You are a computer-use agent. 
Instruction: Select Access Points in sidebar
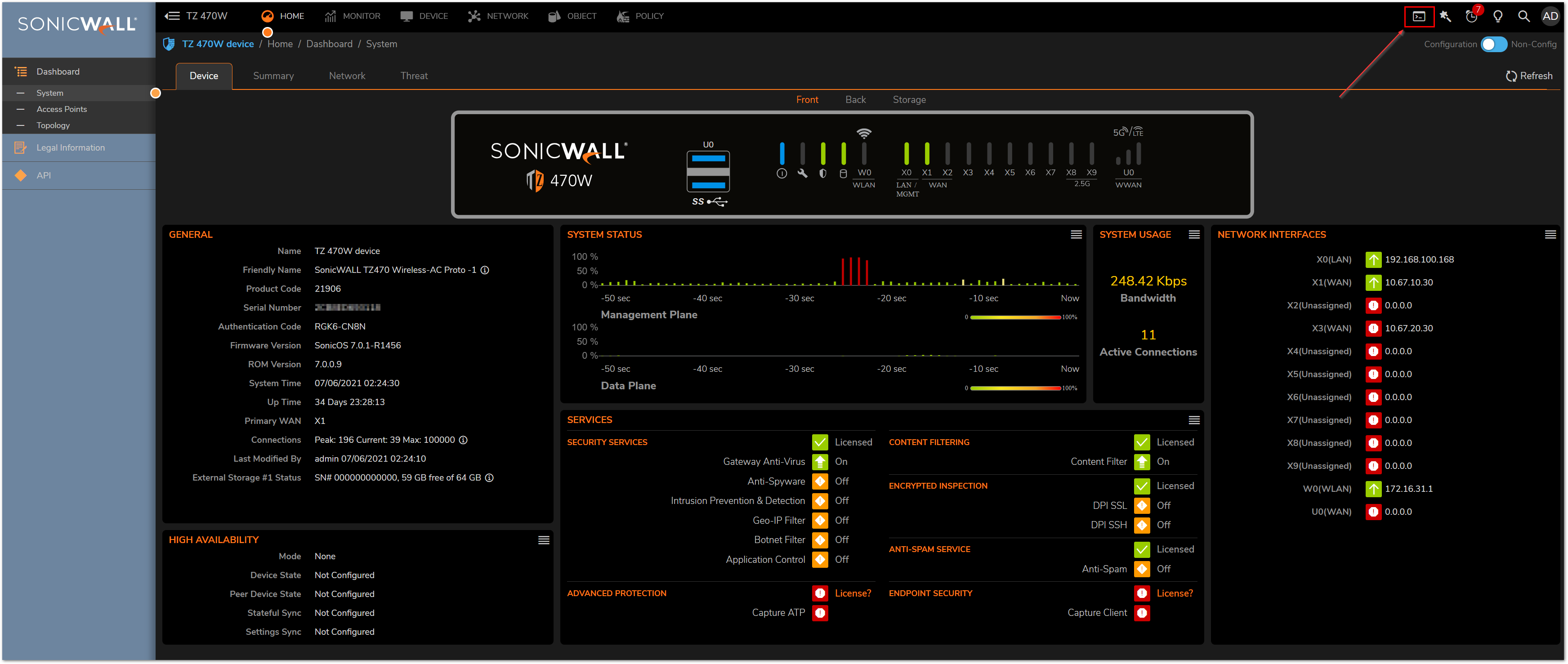tap(62, 110)
